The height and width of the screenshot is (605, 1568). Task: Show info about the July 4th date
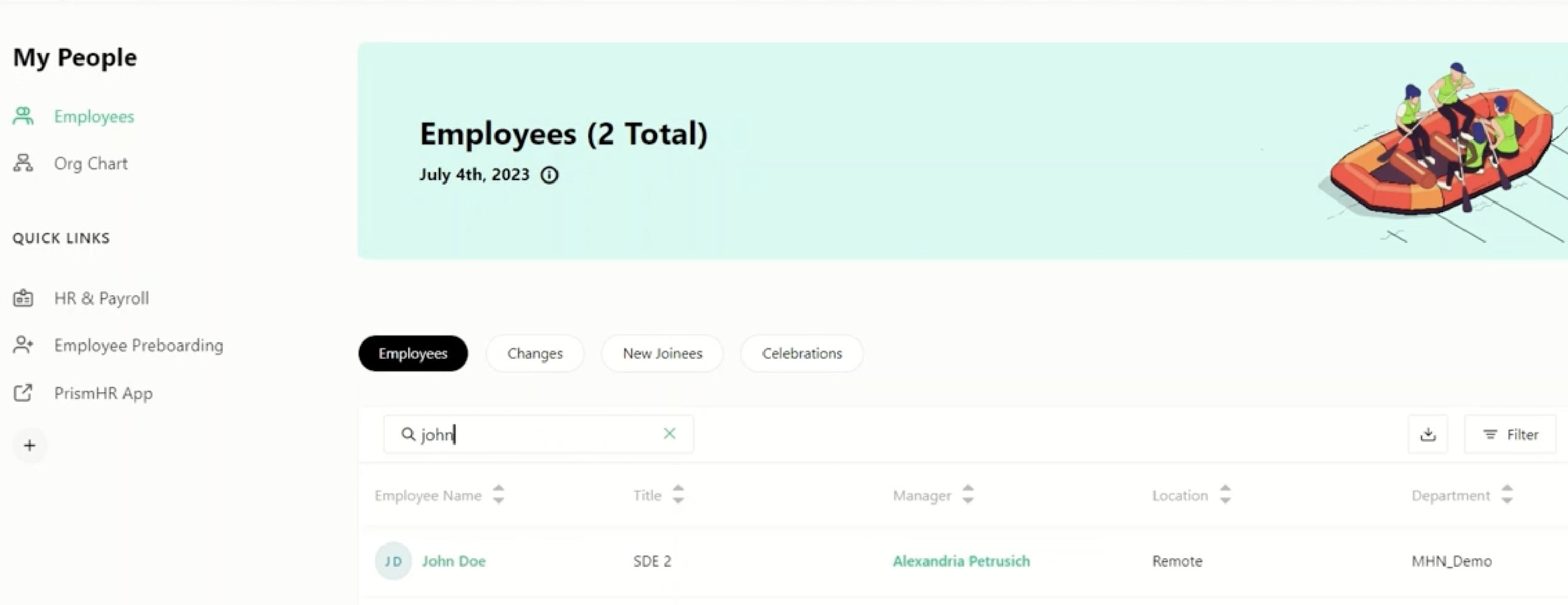tap(549, 175)
